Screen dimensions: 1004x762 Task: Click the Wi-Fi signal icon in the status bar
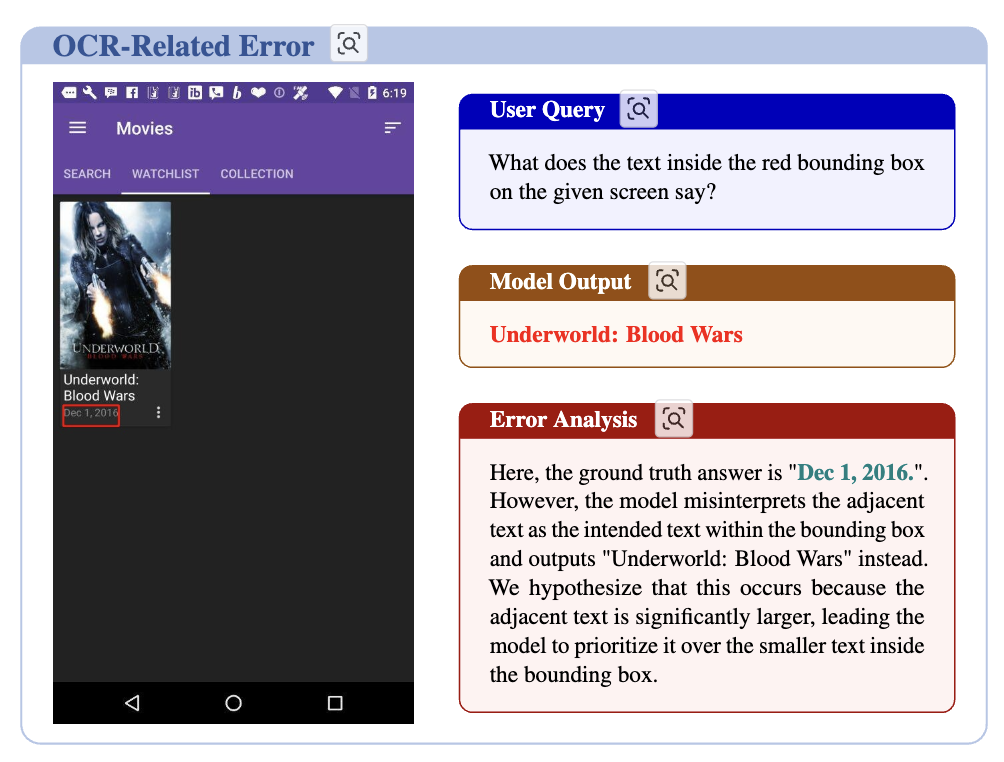tap(335, 93)
